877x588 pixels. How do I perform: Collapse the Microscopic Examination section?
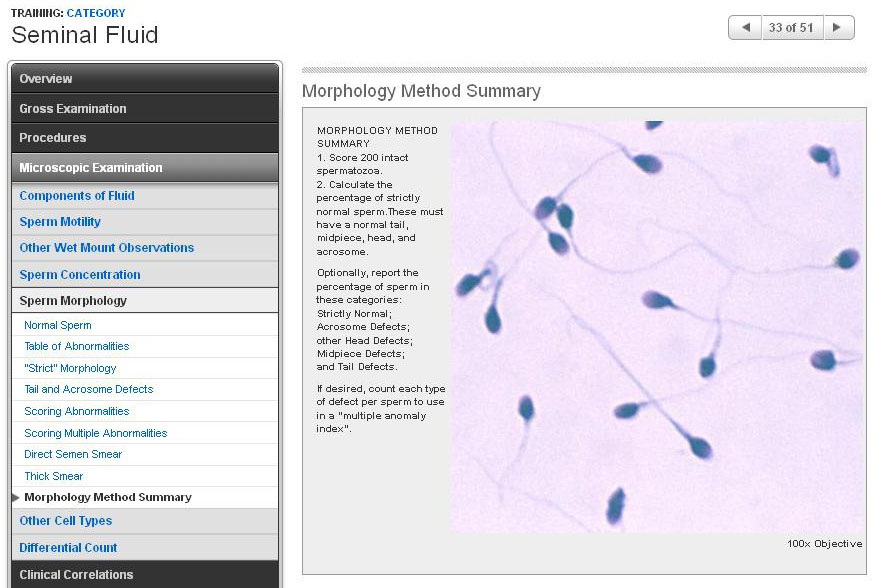point(145,168)
